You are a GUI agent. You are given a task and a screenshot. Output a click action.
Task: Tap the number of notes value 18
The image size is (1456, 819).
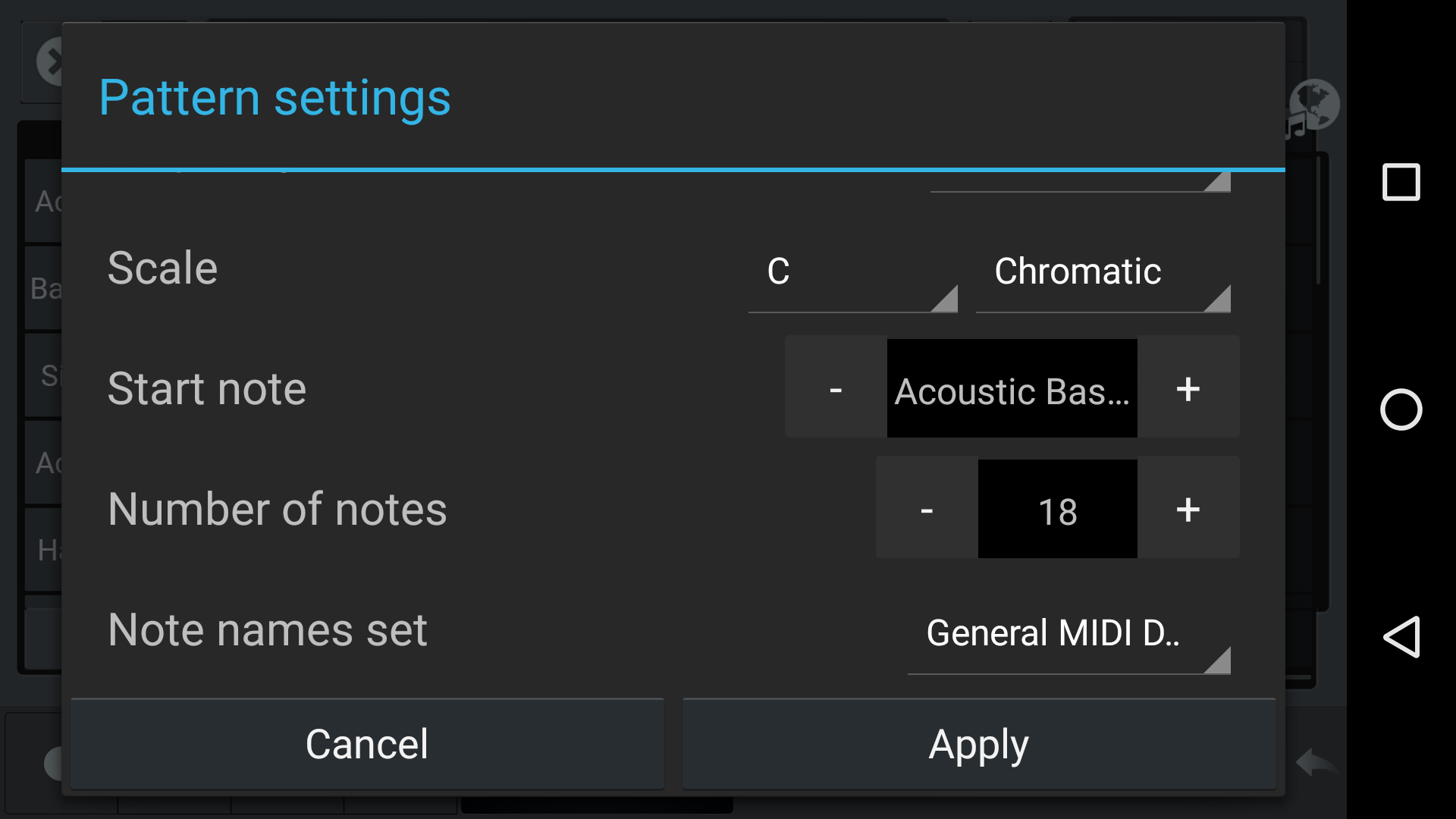(x=1058, y=509)
